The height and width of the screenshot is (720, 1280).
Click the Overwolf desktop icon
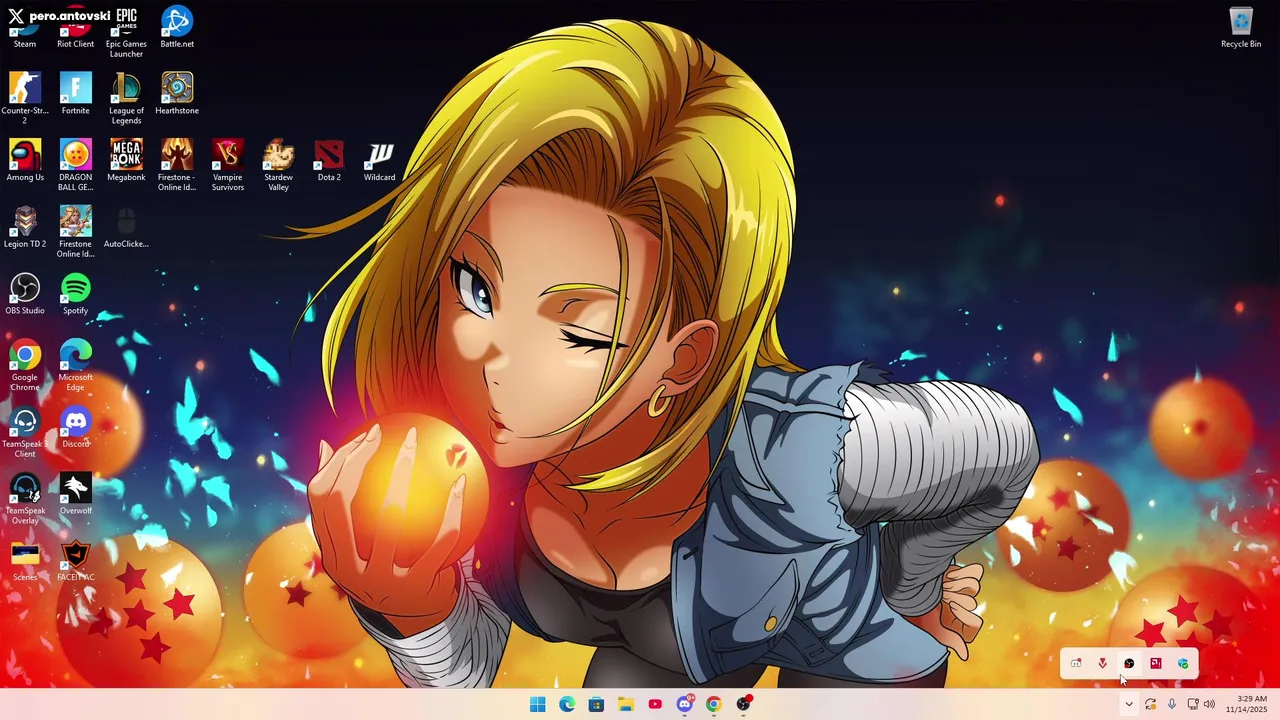75,494
